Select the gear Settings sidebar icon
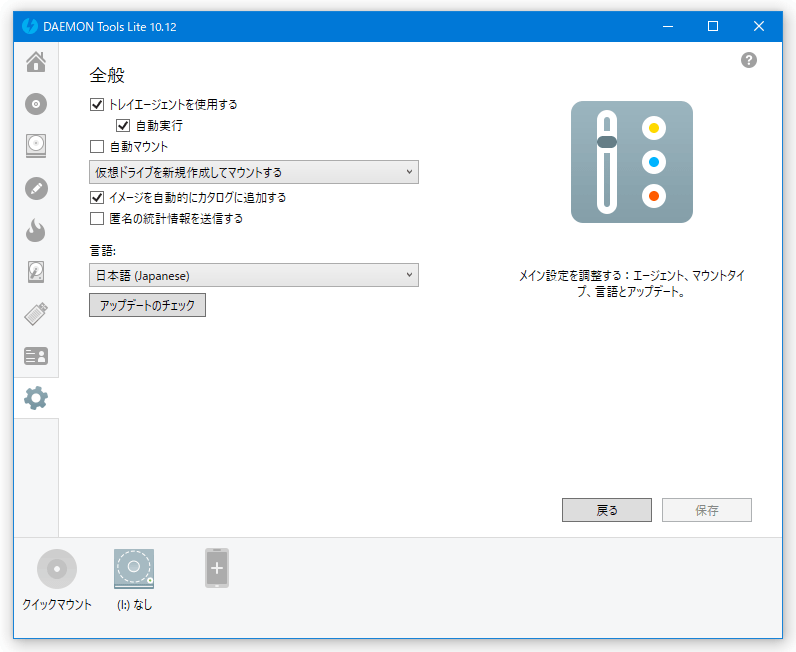The width and height of the screenshot is (796, 652). point(36,398)
